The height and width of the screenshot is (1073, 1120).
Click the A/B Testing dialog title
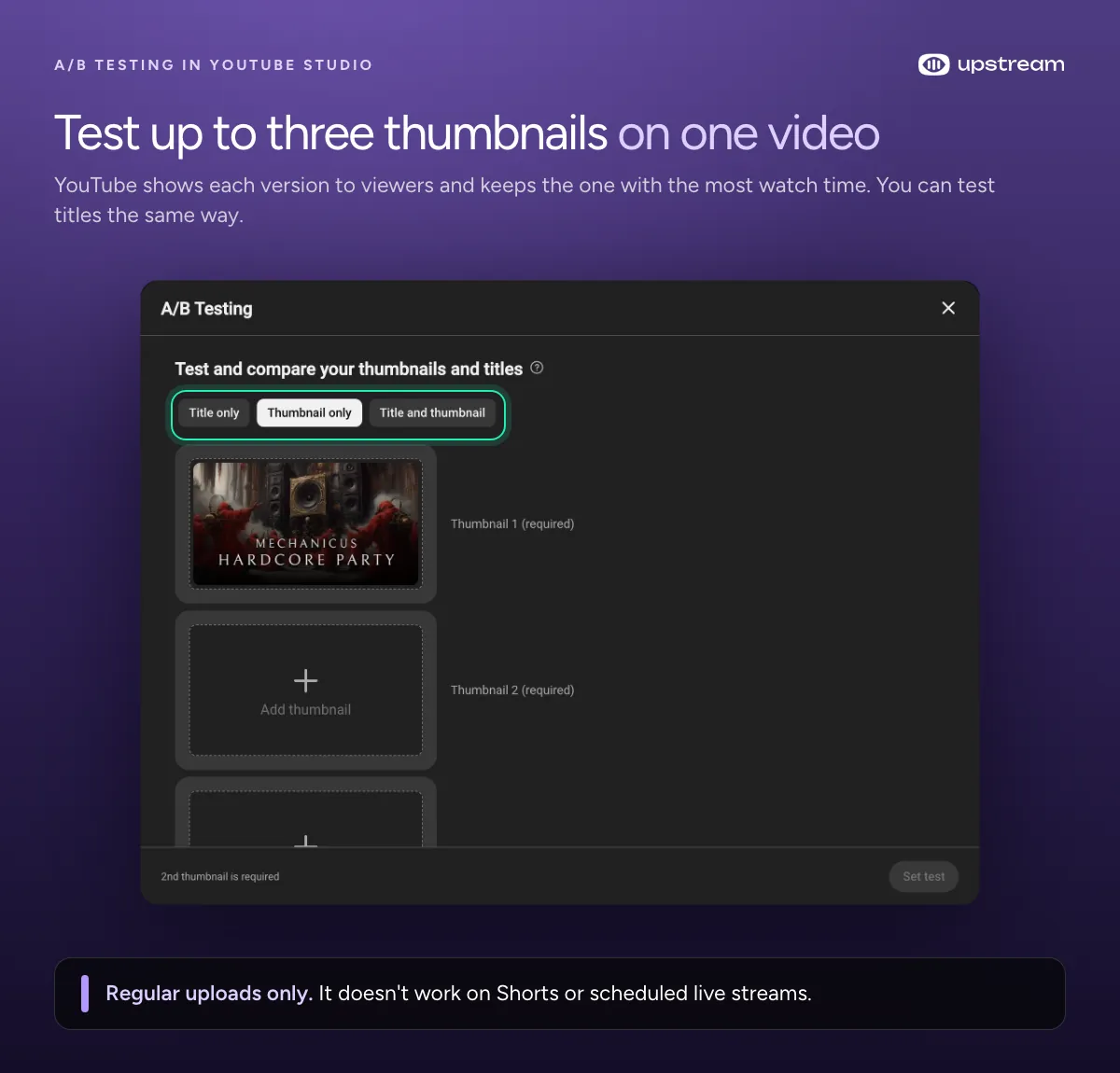tap(206, 309)
